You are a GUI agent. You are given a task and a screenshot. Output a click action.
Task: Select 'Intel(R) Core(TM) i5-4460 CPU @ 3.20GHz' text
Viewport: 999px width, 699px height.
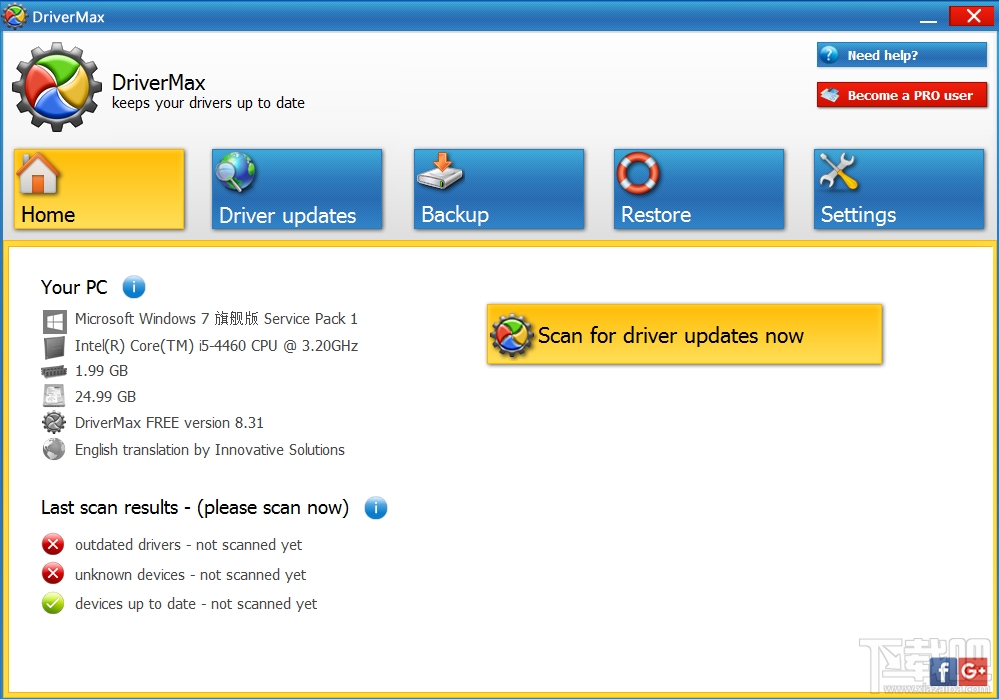coord(217,345)
